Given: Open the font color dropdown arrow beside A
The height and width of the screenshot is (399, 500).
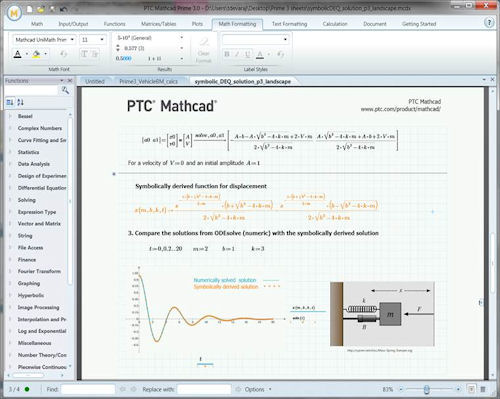Looking at the screenshot, I should tap(27, 54).
